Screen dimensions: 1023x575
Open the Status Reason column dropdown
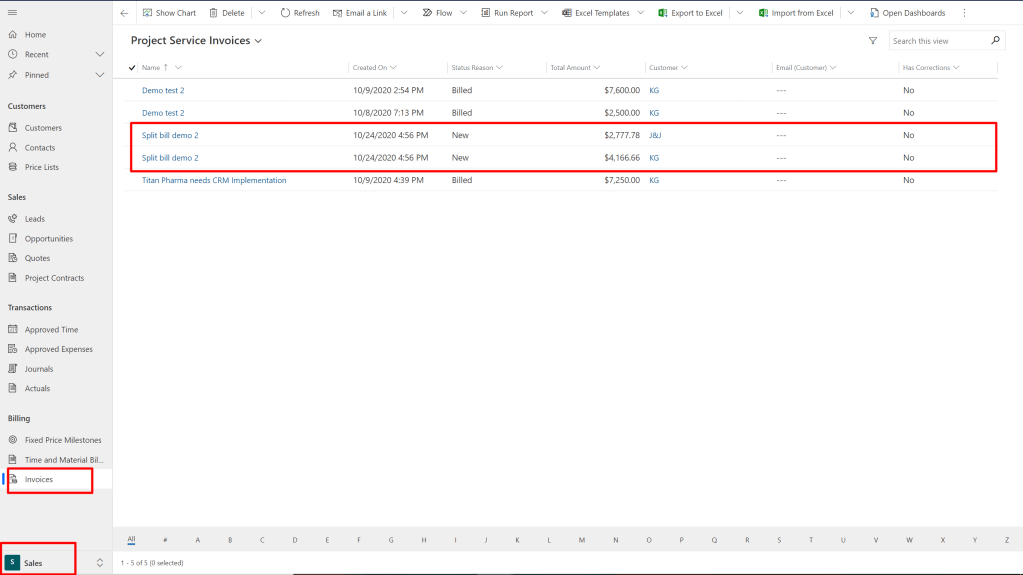pyautogui.click(x=499, y=68)
